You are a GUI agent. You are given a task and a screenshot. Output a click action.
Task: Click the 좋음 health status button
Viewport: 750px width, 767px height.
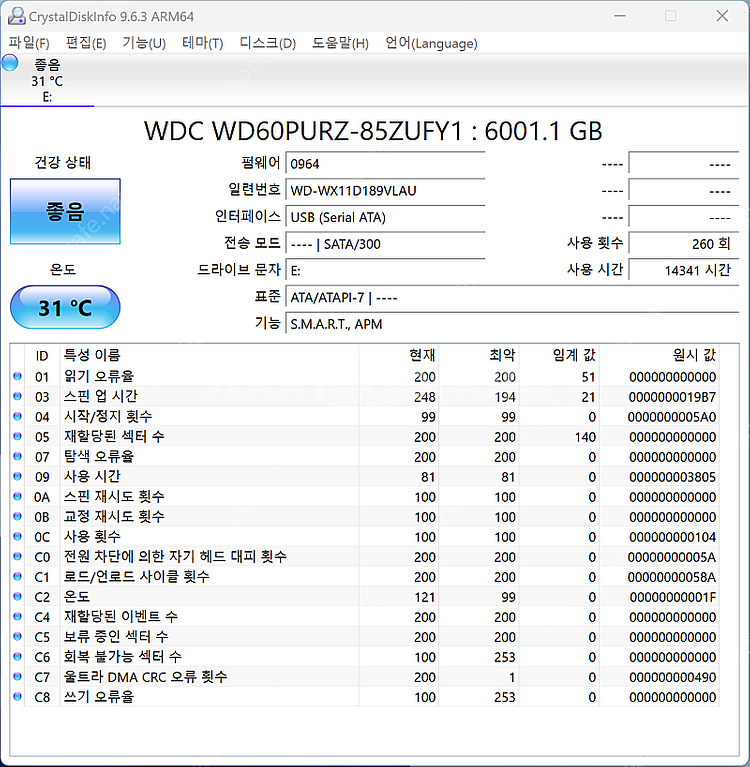65,211
